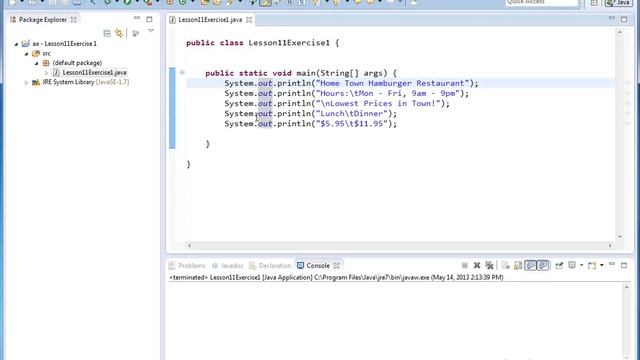Collapse All in Package Explorer
The height and width of the screenshot is (360, 640).
pos(107,33)
